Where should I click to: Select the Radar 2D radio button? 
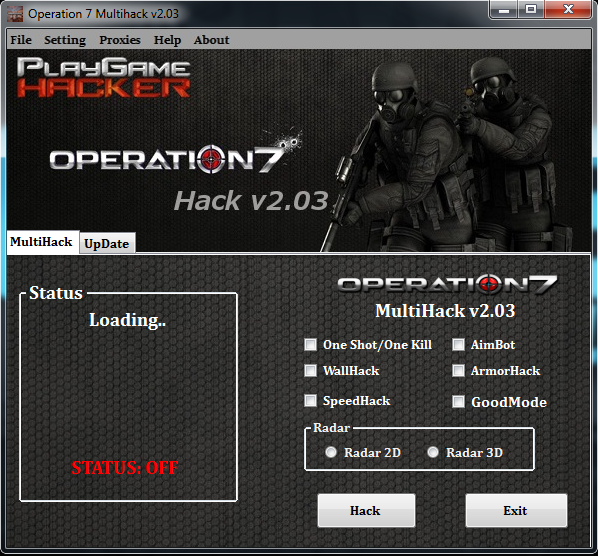(x=331, y=452)
